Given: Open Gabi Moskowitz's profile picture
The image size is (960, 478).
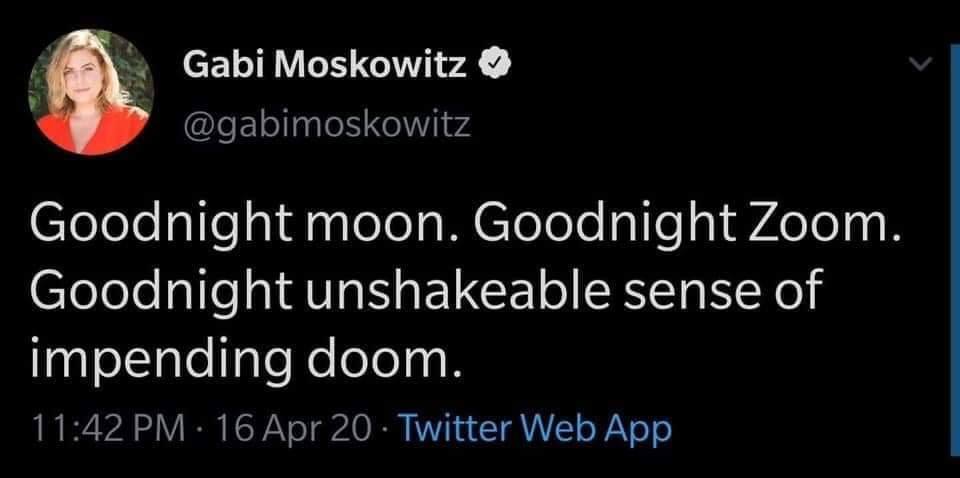Looking at the screenshot, I should pyautogui.click(x=91, y=91).
